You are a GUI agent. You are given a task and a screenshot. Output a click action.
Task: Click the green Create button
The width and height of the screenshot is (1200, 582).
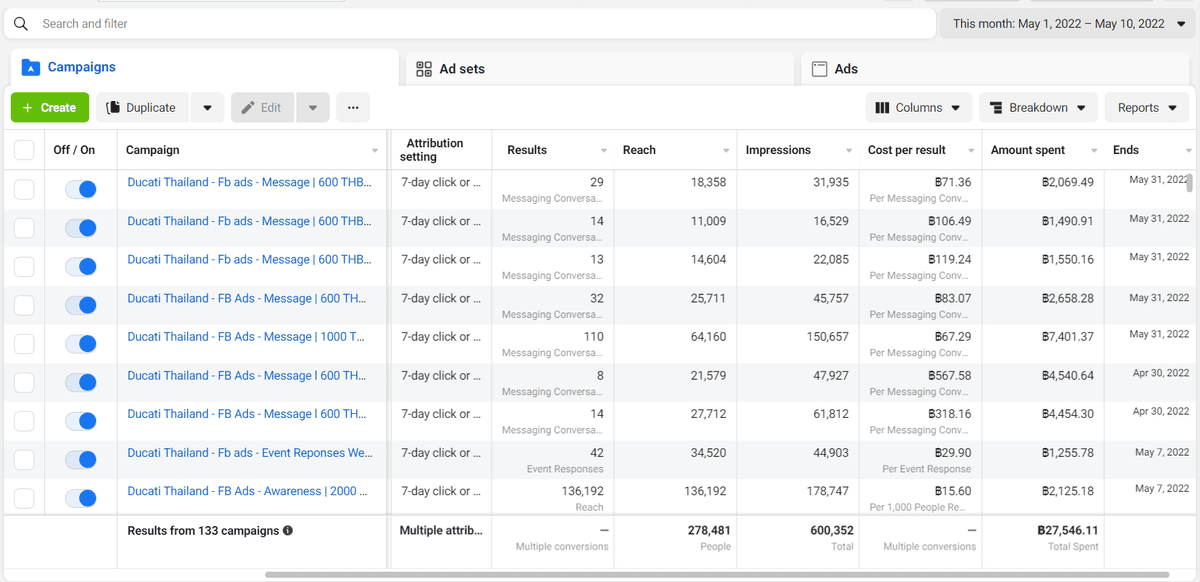pyautogui.click(x=50, y=108)
